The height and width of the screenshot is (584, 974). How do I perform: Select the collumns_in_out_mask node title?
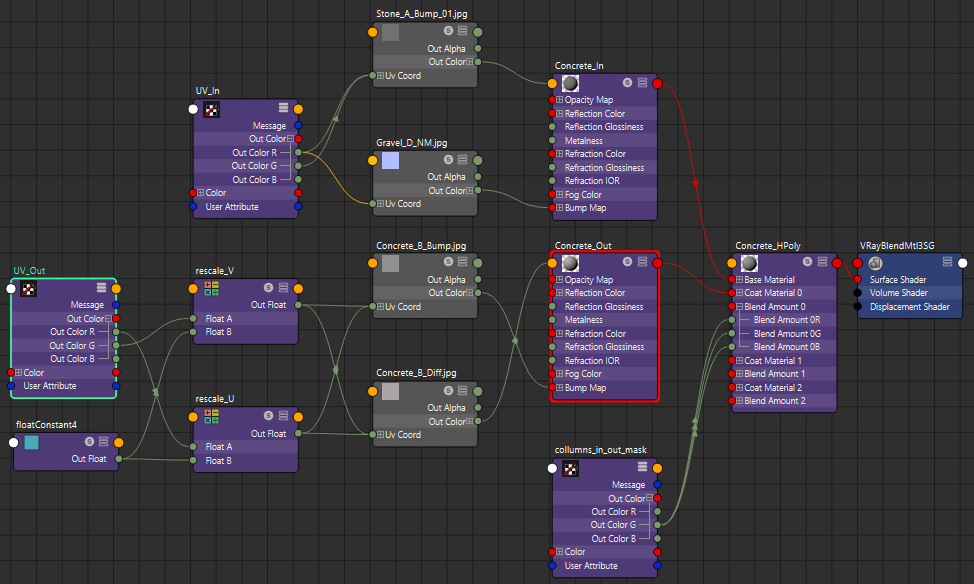601,449
